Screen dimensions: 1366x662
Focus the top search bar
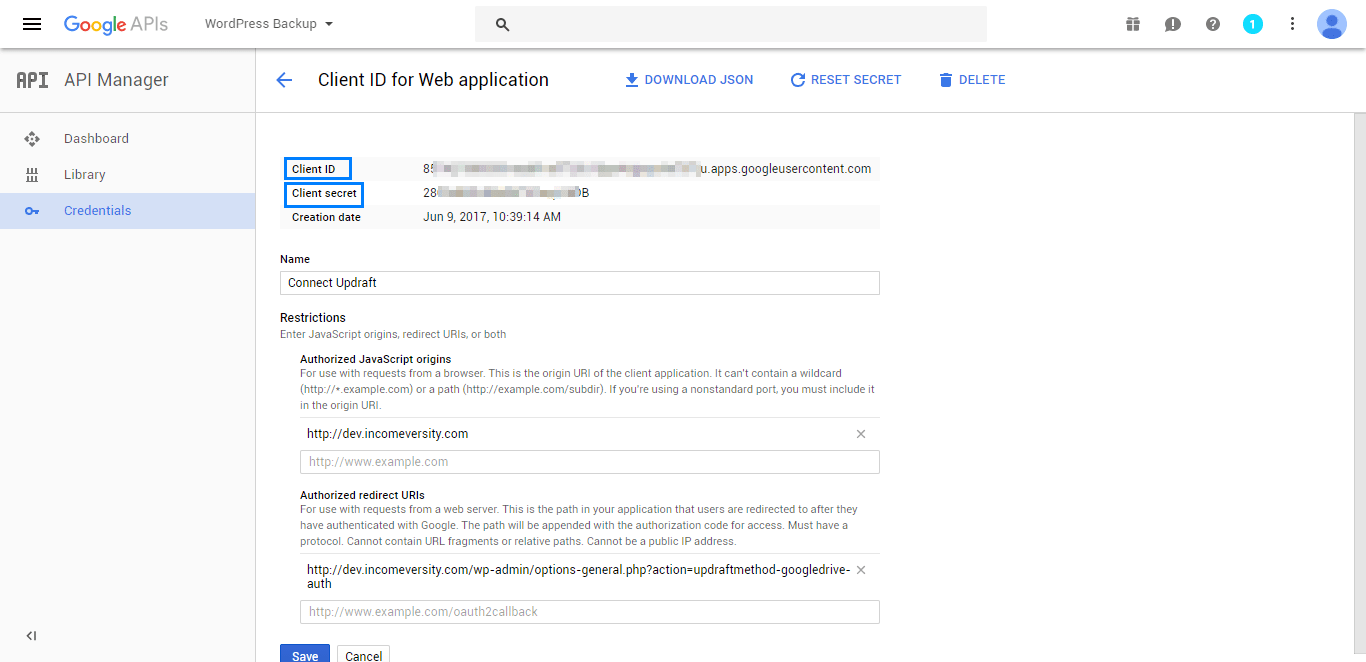click(731, 24)
